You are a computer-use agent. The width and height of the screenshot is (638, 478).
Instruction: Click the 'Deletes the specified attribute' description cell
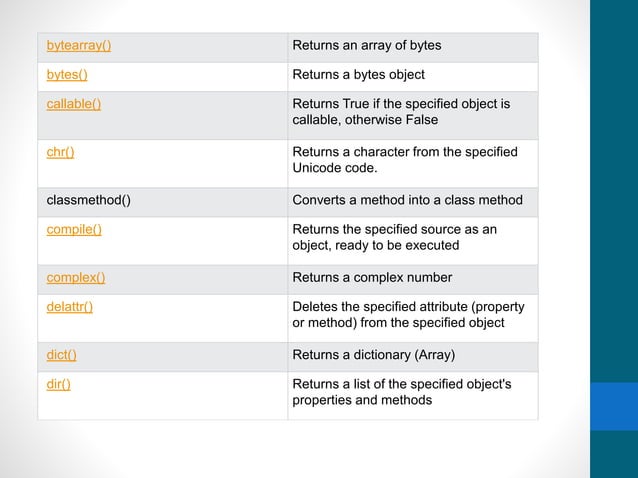pyautogui.click(x=410, y=314)
